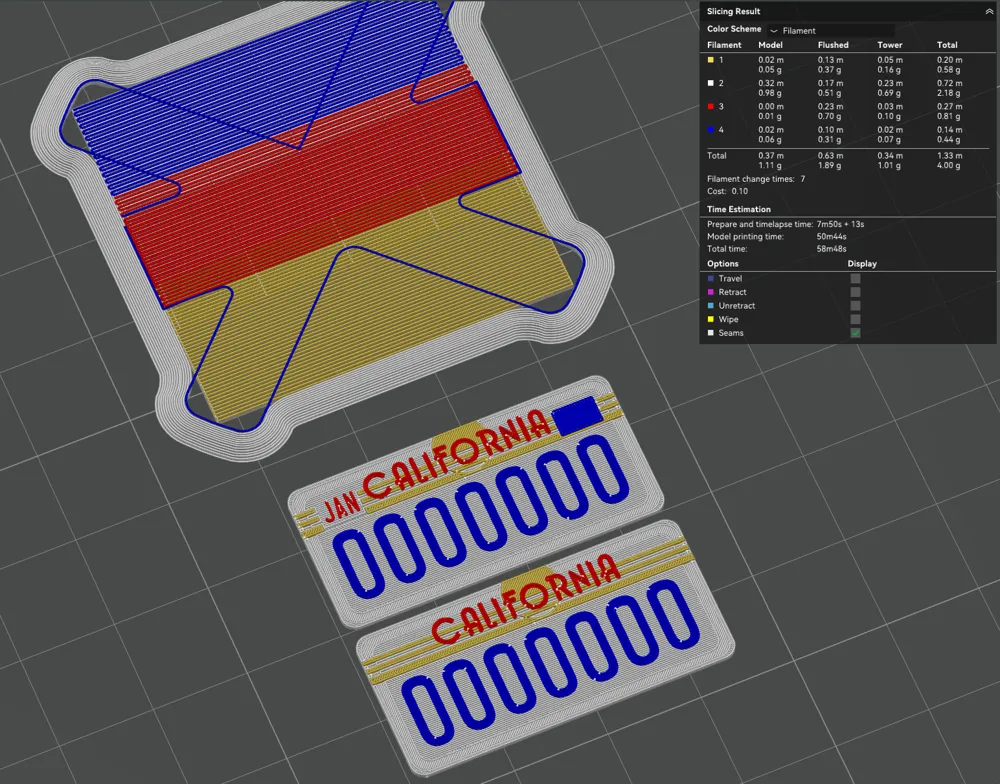Open the Color Scheme dropdown
Viewport: 1000px width, 784px height.
831,30
